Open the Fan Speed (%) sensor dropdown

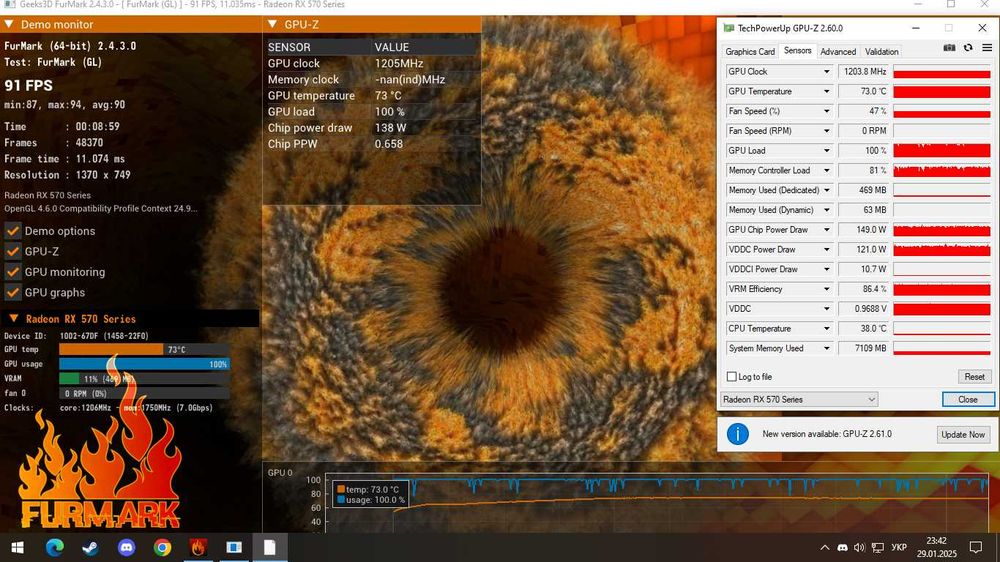[x=827, y=111]
